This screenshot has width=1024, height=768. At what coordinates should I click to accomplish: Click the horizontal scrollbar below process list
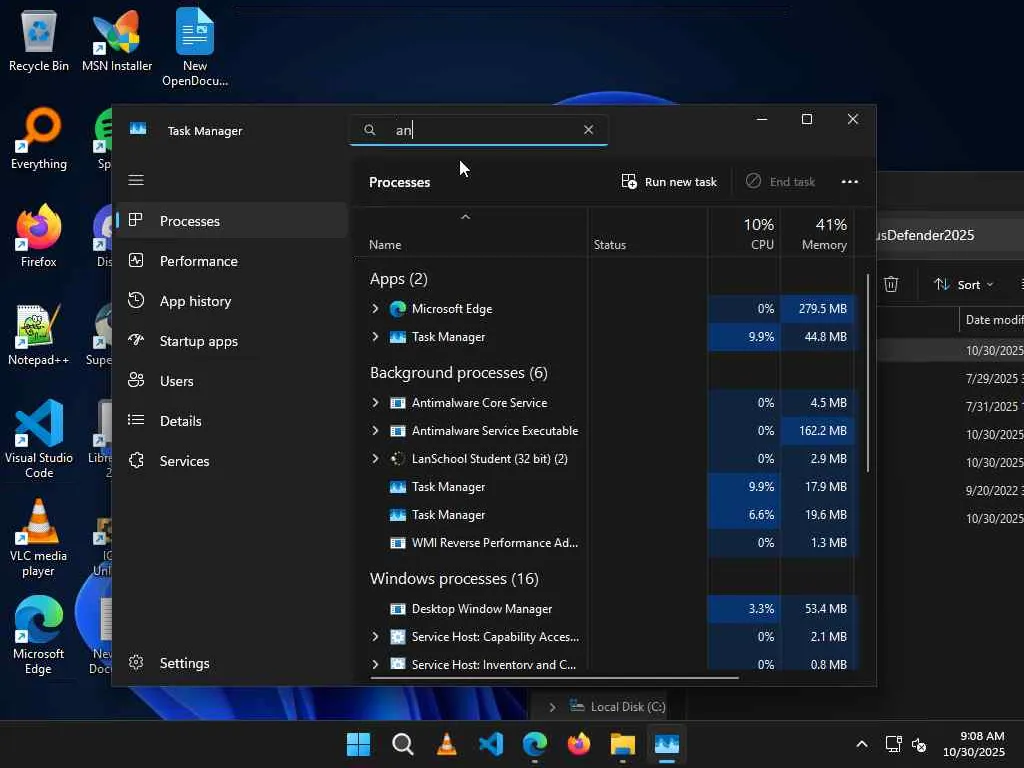coord(554,678)
